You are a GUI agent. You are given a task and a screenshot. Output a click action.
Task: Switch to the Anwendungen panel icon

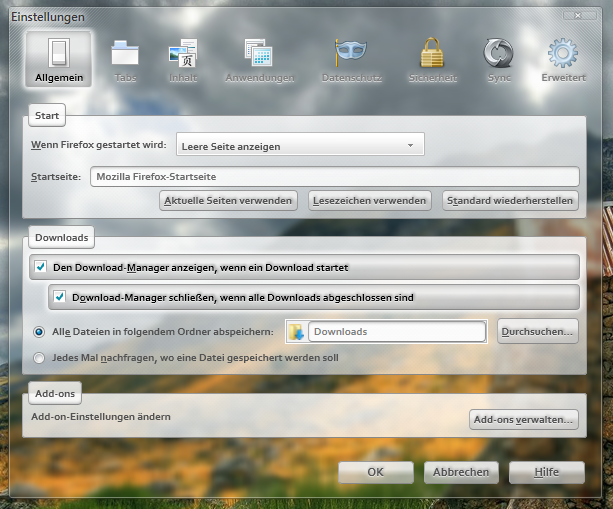[259, 59]
